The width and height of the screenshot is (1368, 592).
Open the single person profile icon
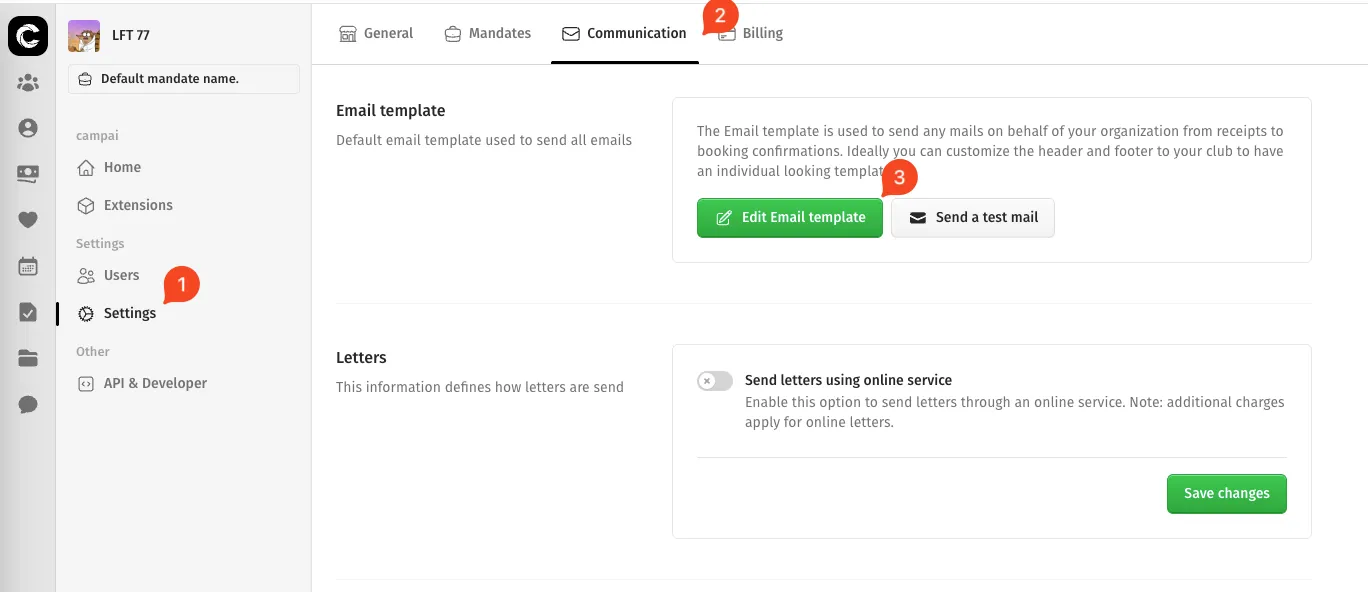tap(28, 128)
